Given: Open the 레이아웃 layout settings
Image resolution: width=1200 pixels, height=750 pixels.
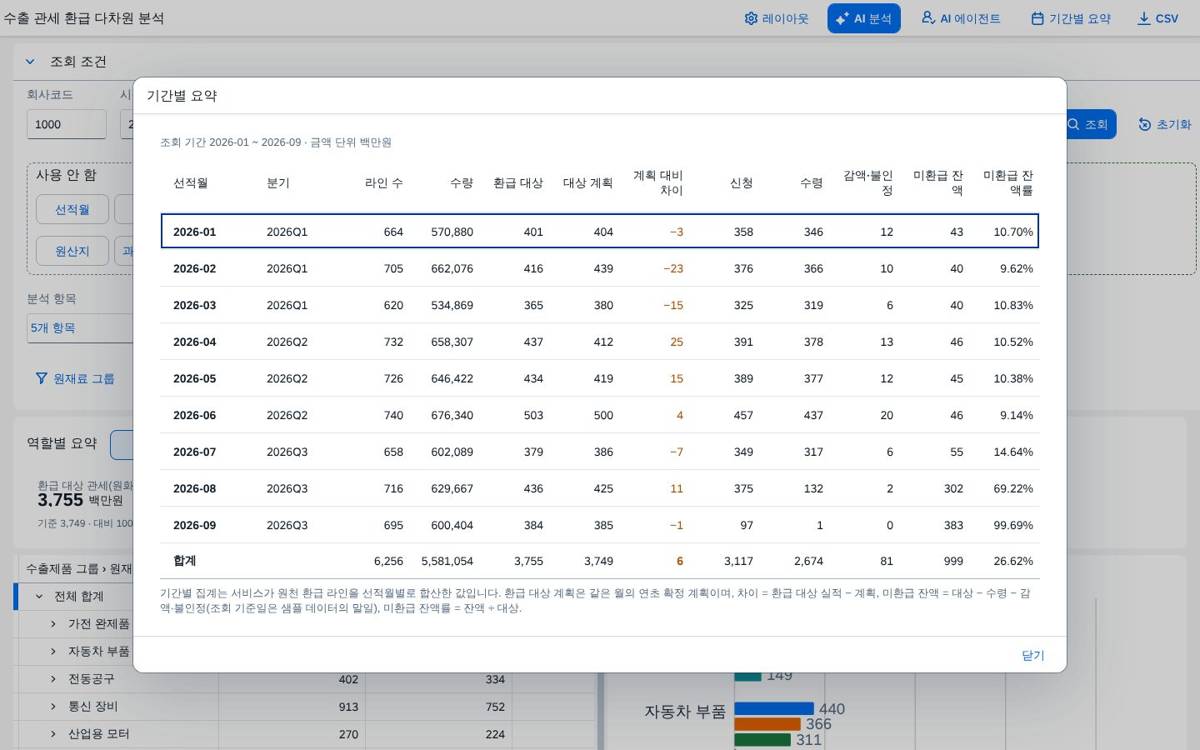Looking at the screenshot, I should tap(776, 18).
